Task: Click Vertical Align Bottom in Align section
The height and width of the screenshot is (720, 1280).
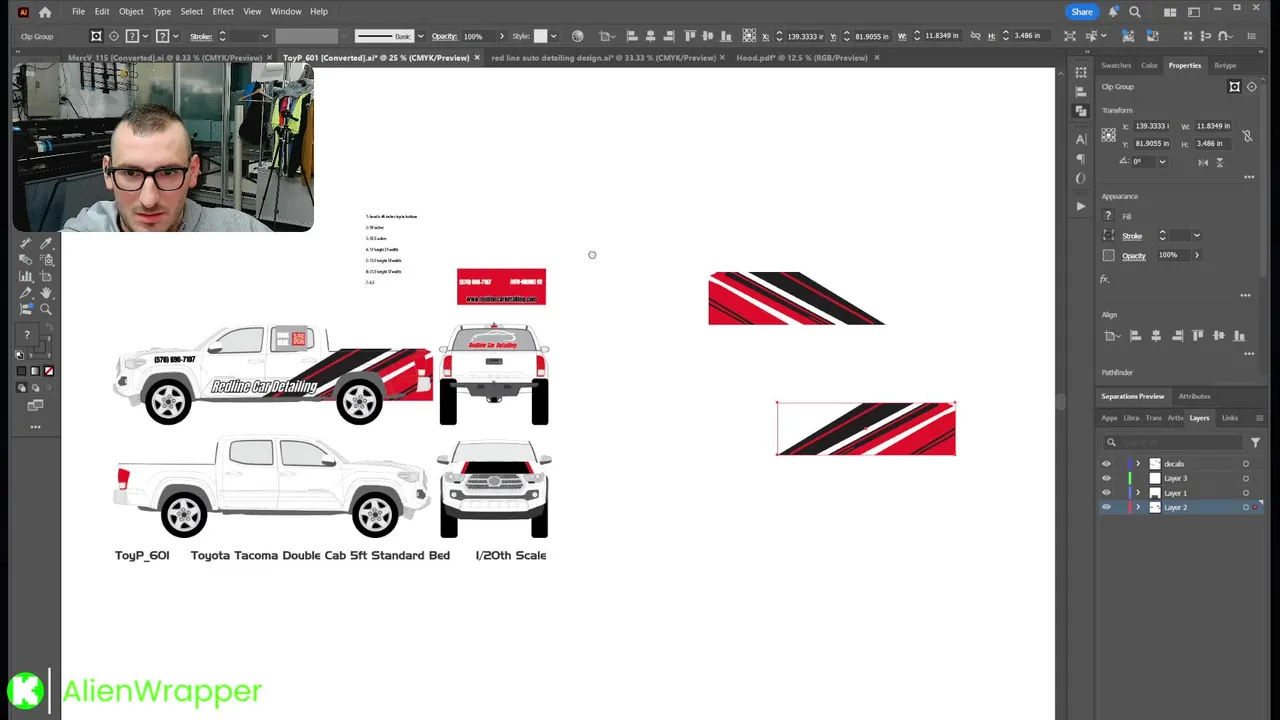Action: 1240,336
